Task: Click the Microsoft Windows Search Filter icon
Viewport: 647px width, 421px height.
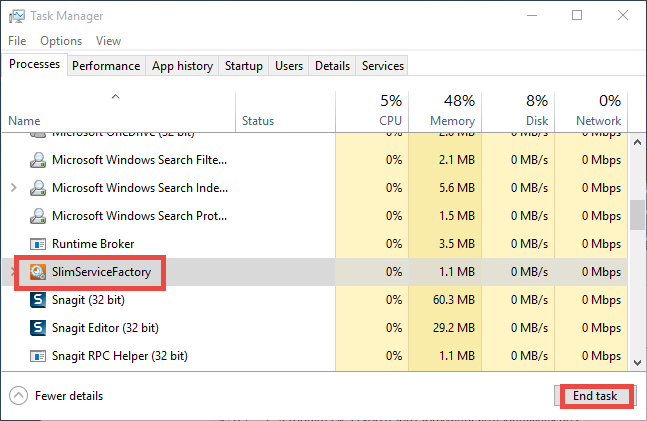Action: pos(38,160)
